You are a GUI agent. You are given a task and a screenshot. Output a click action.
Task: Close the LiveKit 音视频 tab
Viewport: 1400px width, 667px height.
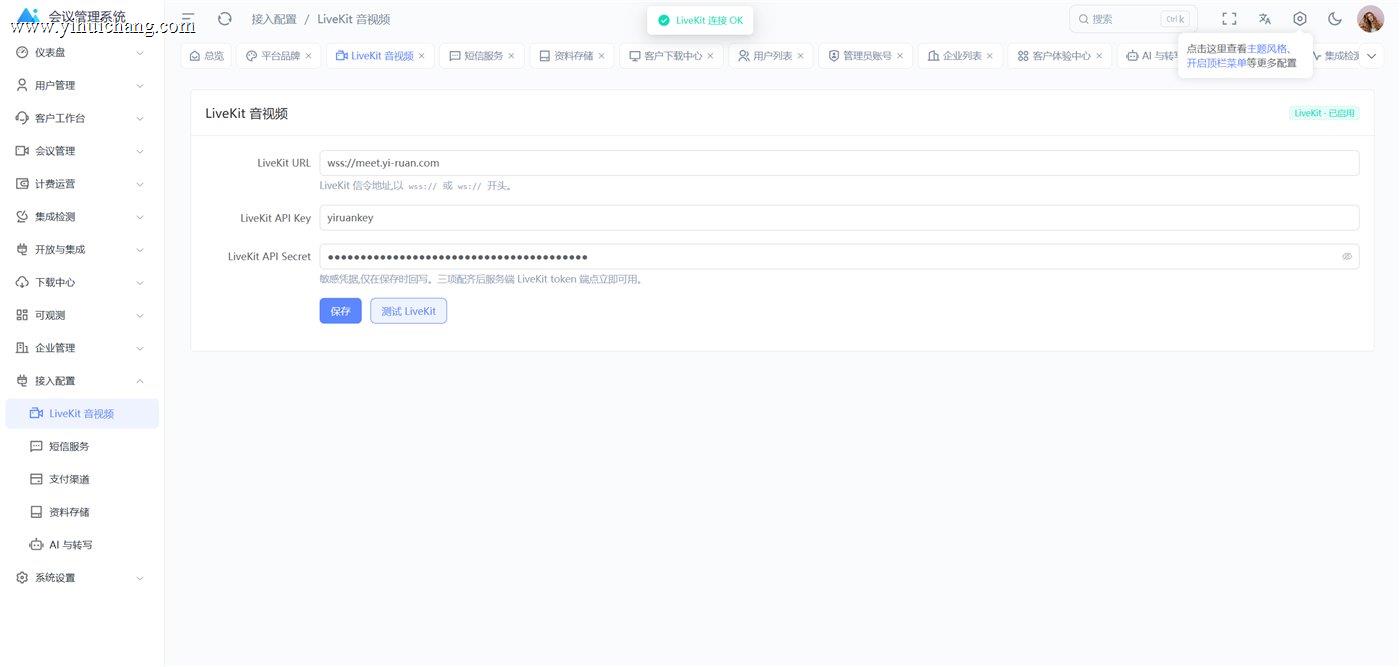pyautogui.click(x=421, y=56)
